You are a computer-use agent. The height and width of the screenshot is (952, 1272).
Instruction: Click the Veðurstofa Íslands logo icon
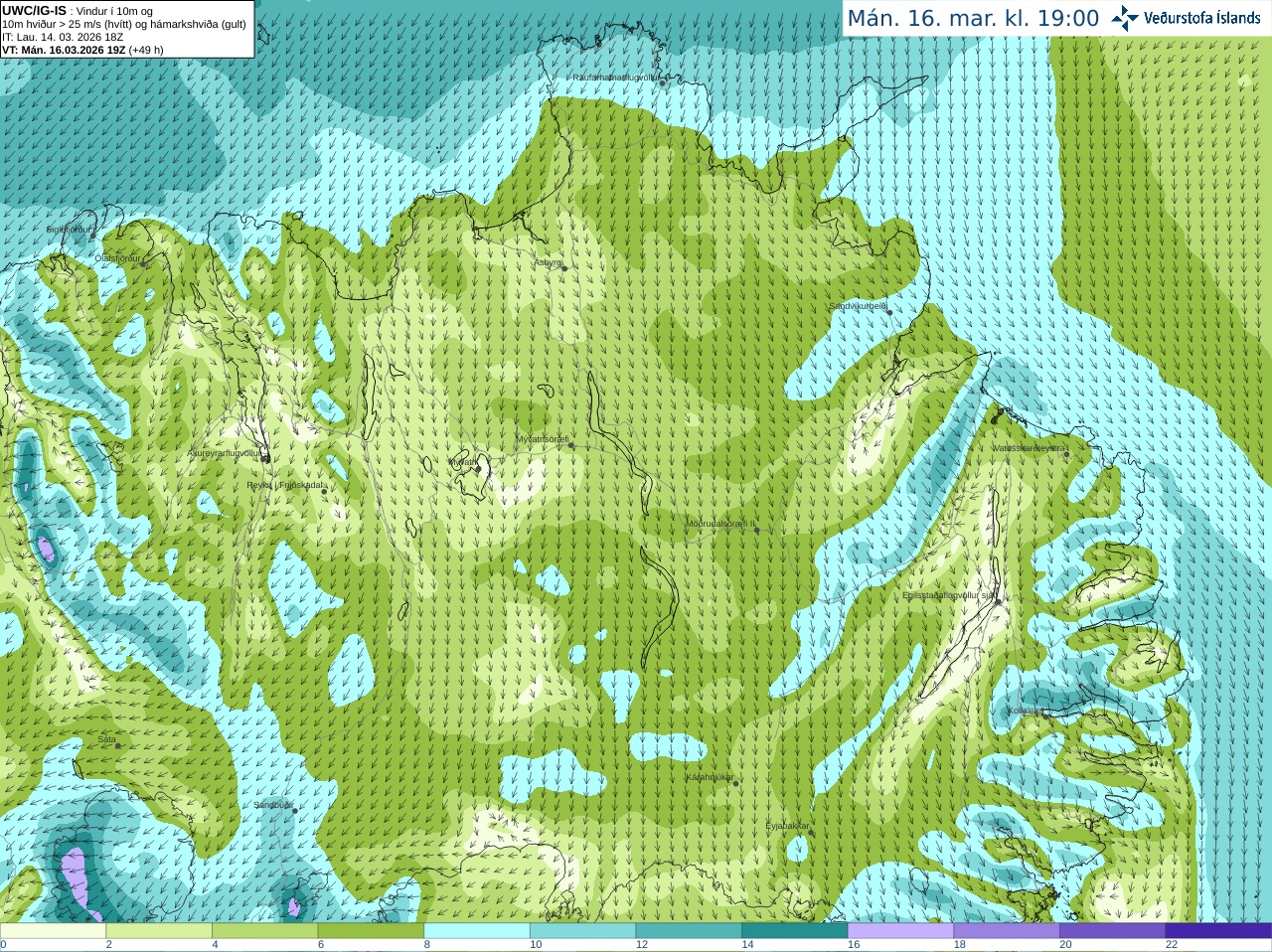[1125, 18]
